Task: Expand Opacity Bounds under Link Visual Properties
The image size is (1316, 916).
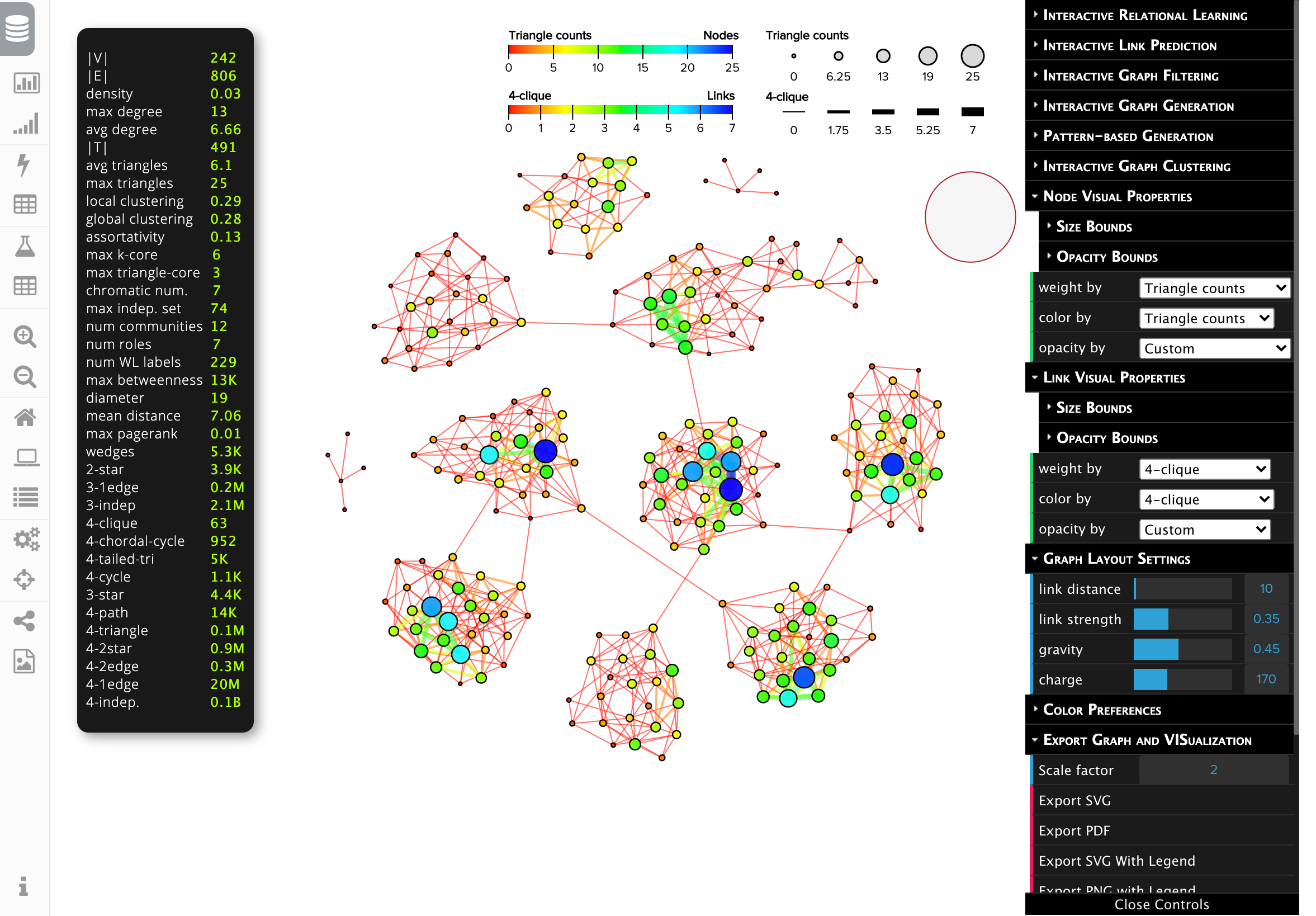Action: tap(1166, 438)
